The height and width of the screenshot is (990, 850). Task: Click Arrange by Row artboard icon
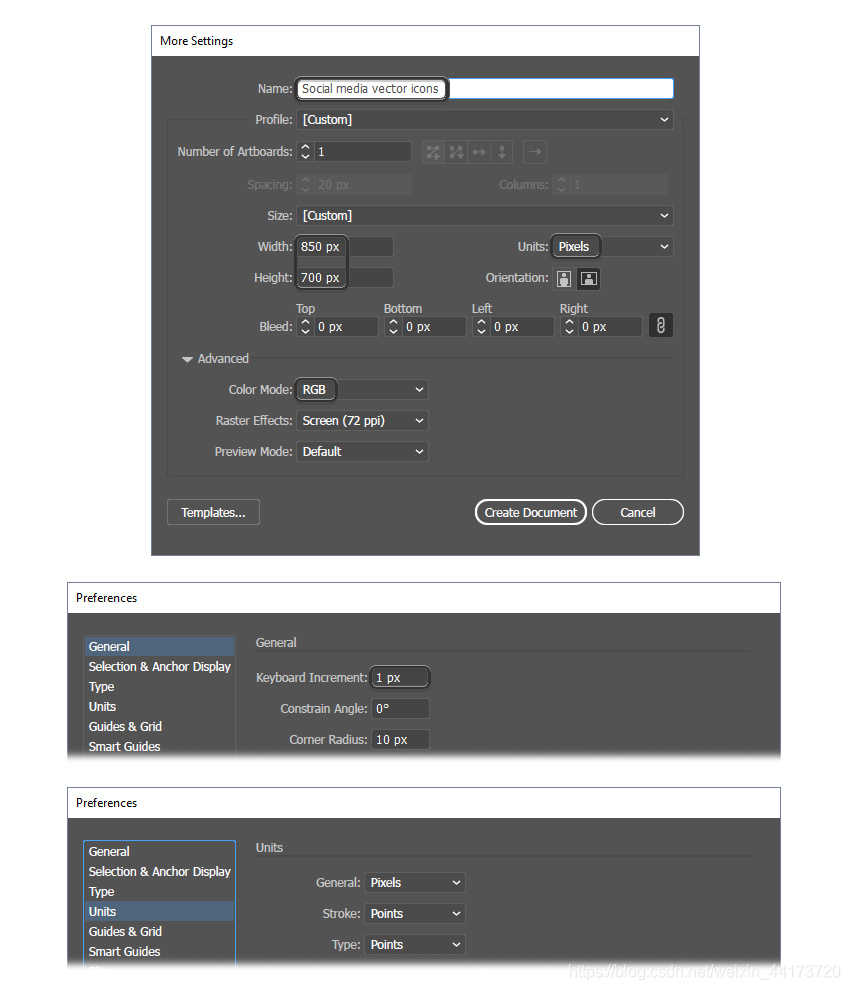[x=479, y=152]
